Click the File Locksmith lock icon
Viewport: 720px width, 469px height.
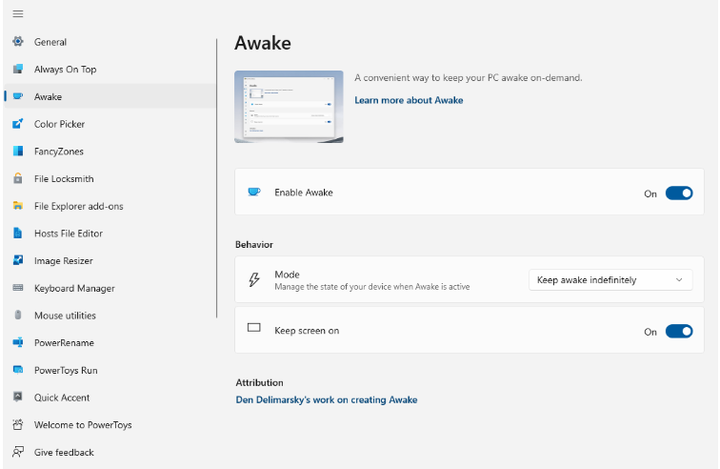pyautogui.click(x=18, y=179)
